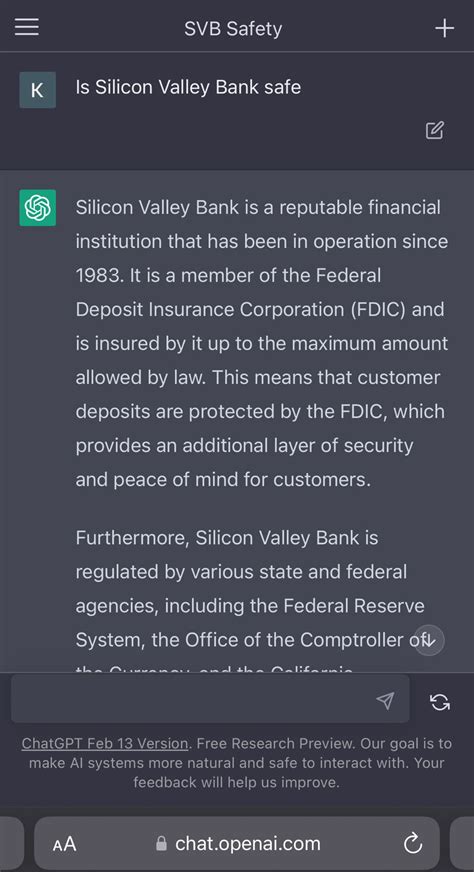Regenerate response with circular arrows icon

point(440,702)
